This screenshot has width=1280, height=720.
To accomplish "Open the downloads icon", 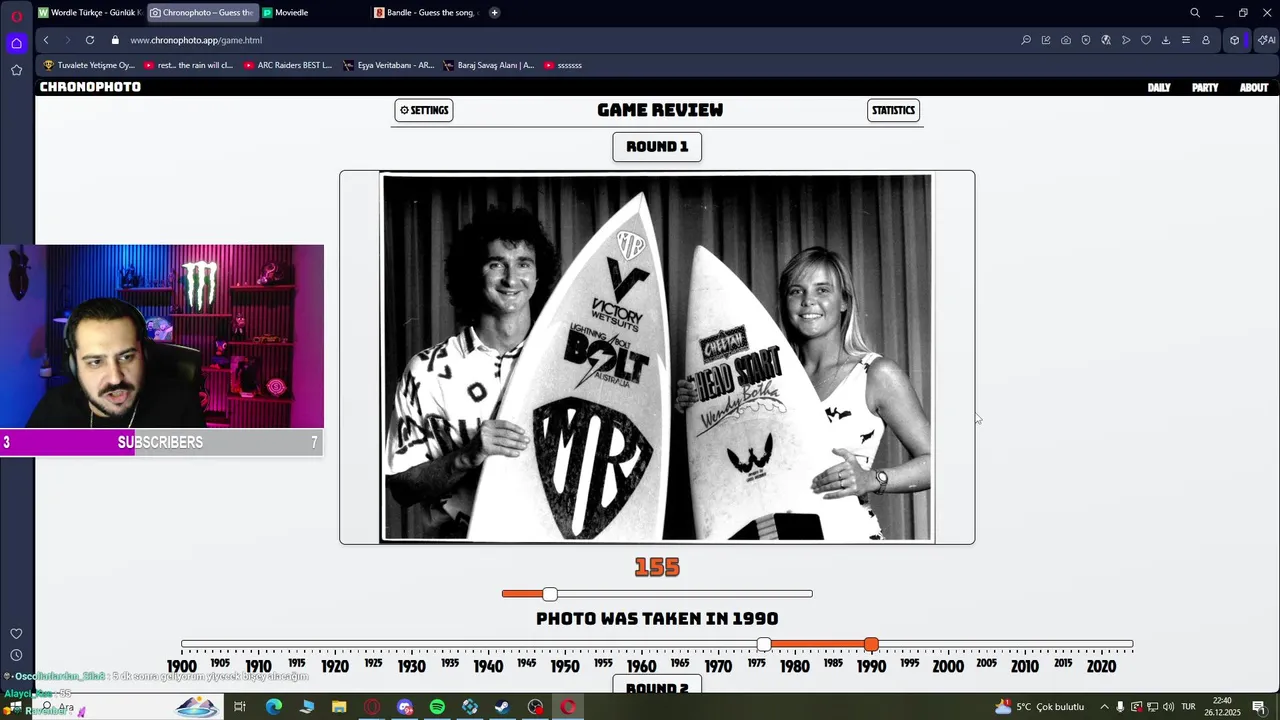I will click(x=1166, y=40).
